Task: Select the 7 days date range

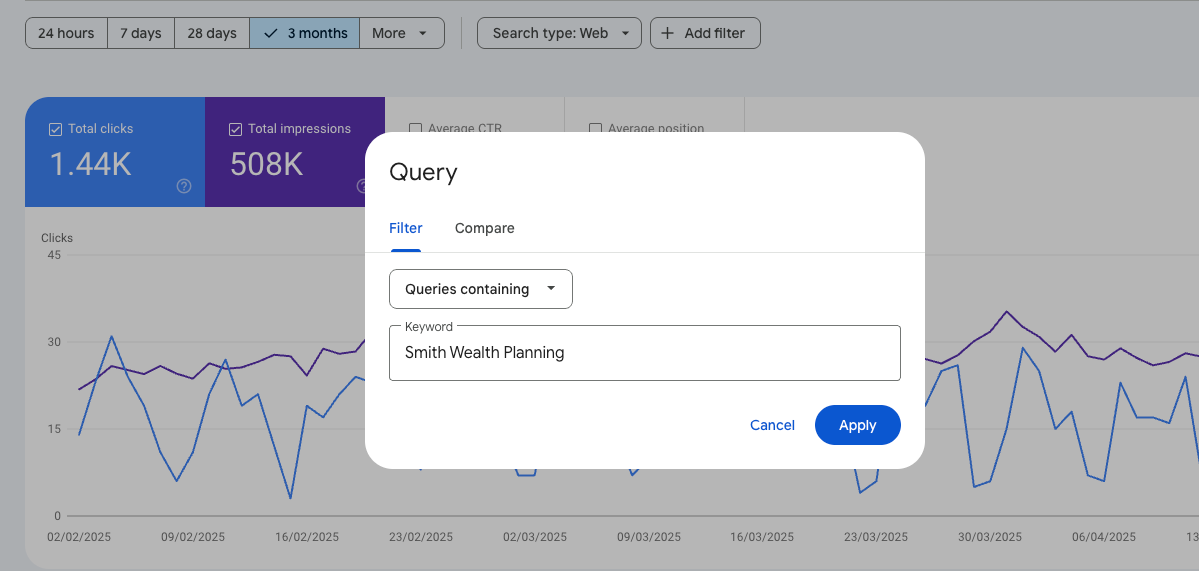Action: click(141, 33)
